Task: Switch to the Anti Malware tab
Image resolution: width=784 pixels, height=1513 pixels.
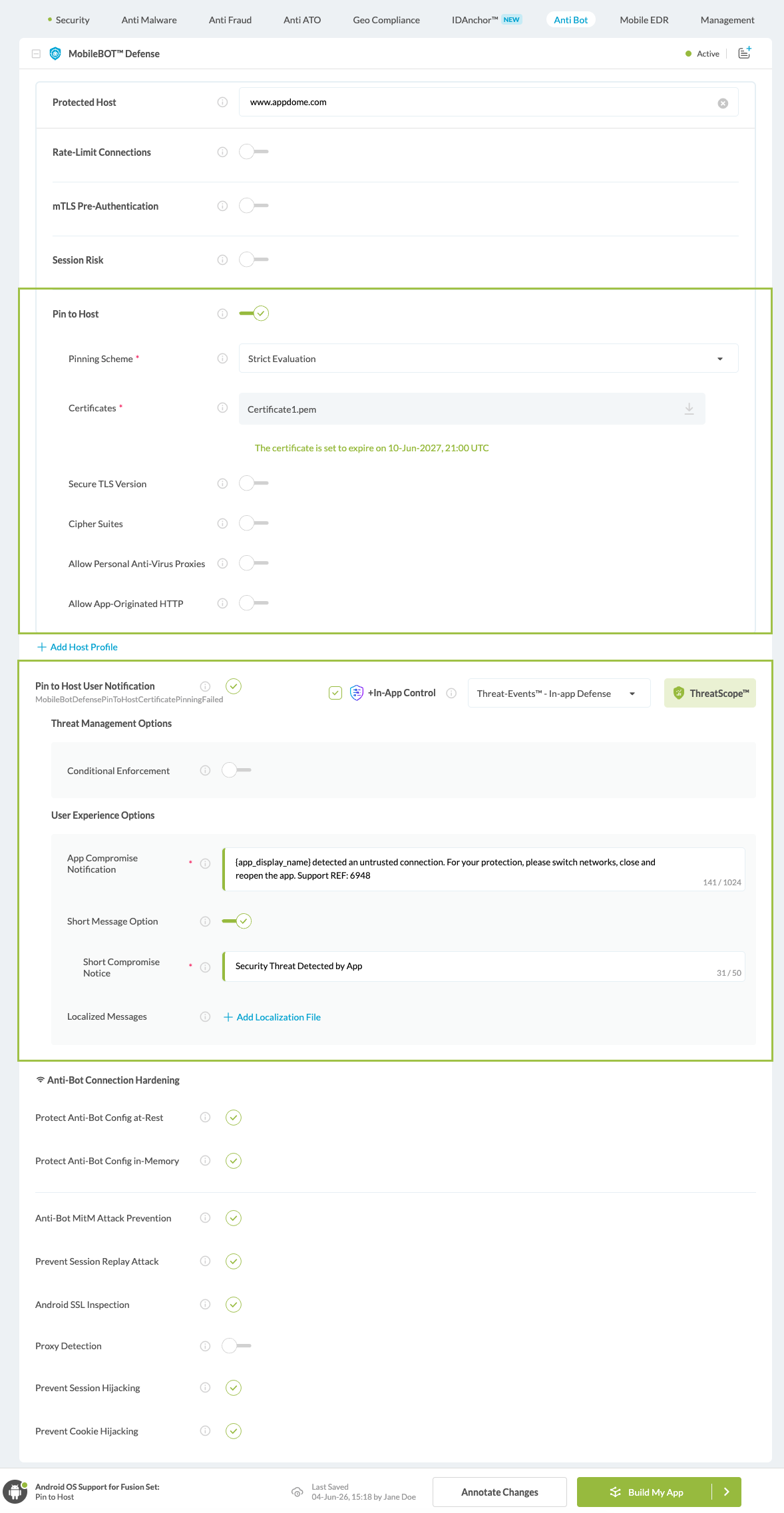Action: 149,20
